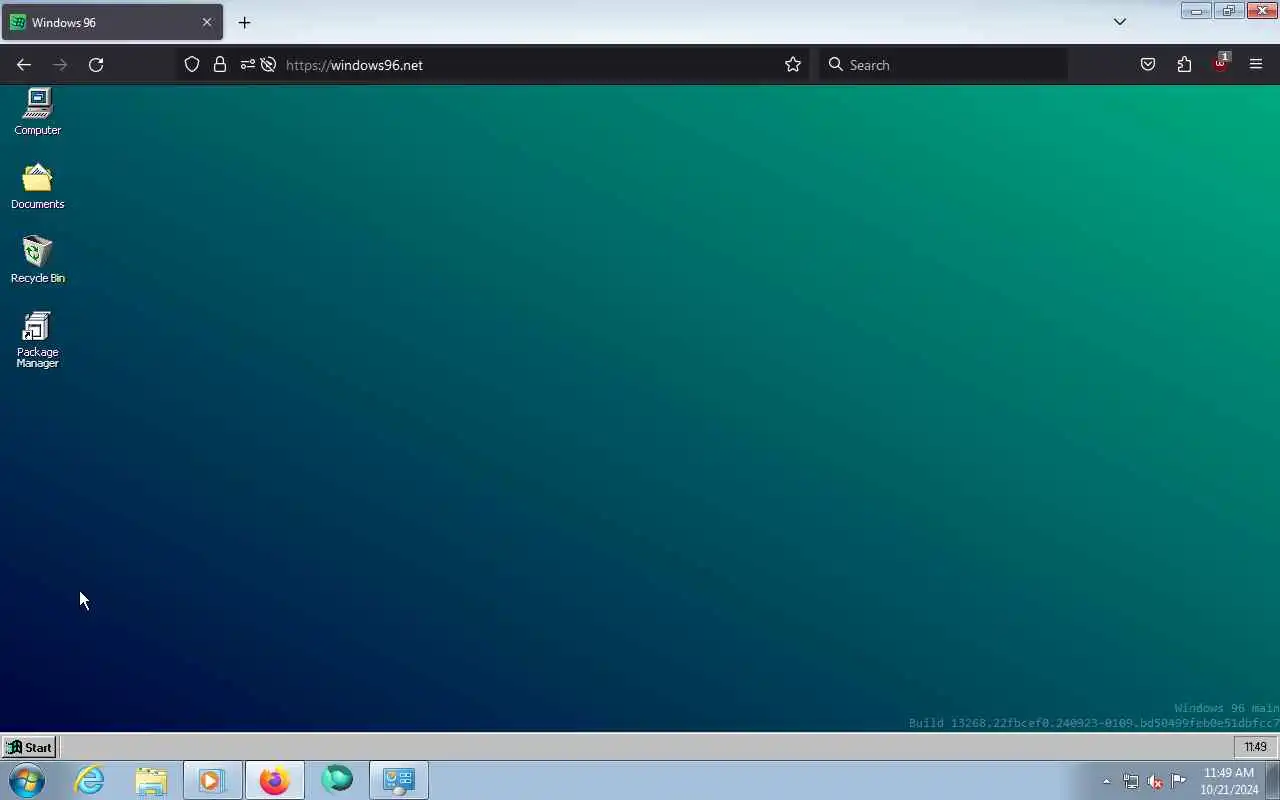Open the uBlock Origin extension icon

1220,65
